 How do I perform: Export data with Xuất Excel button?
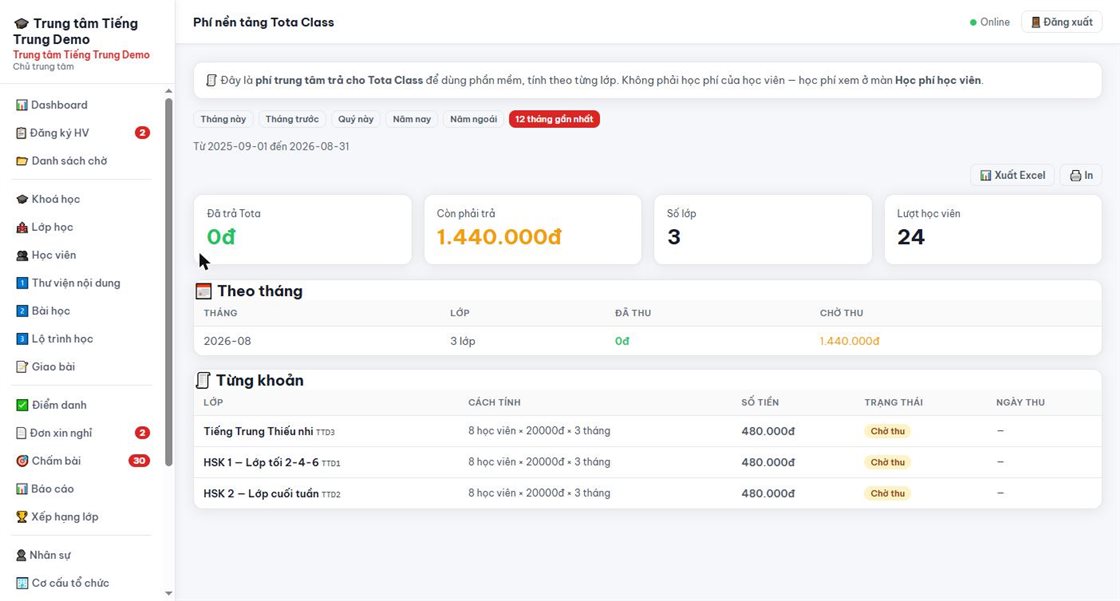(1012, 176)
